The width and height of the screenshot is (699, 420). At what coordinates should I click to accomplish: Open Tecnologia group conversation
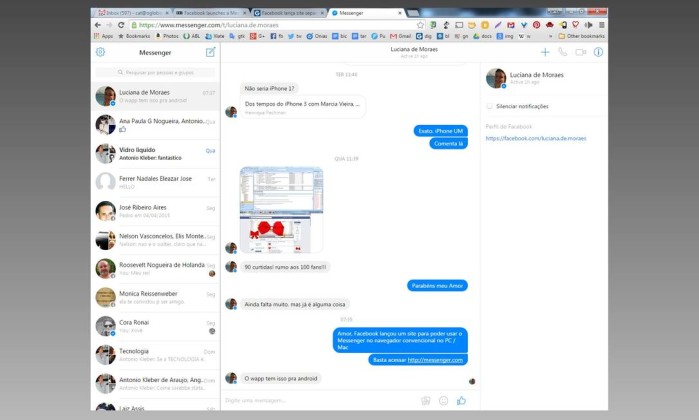coord(155,355)
